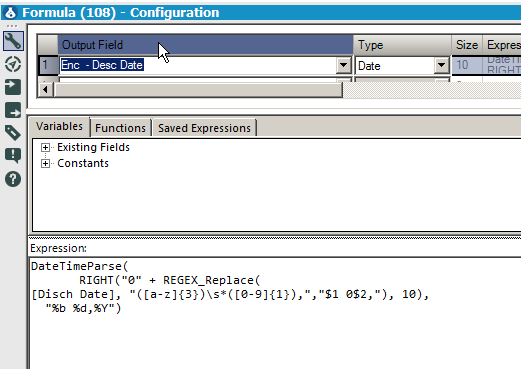Click the Size column header
This screenshot has height=369, width=521.
click(x=467, y=45)
